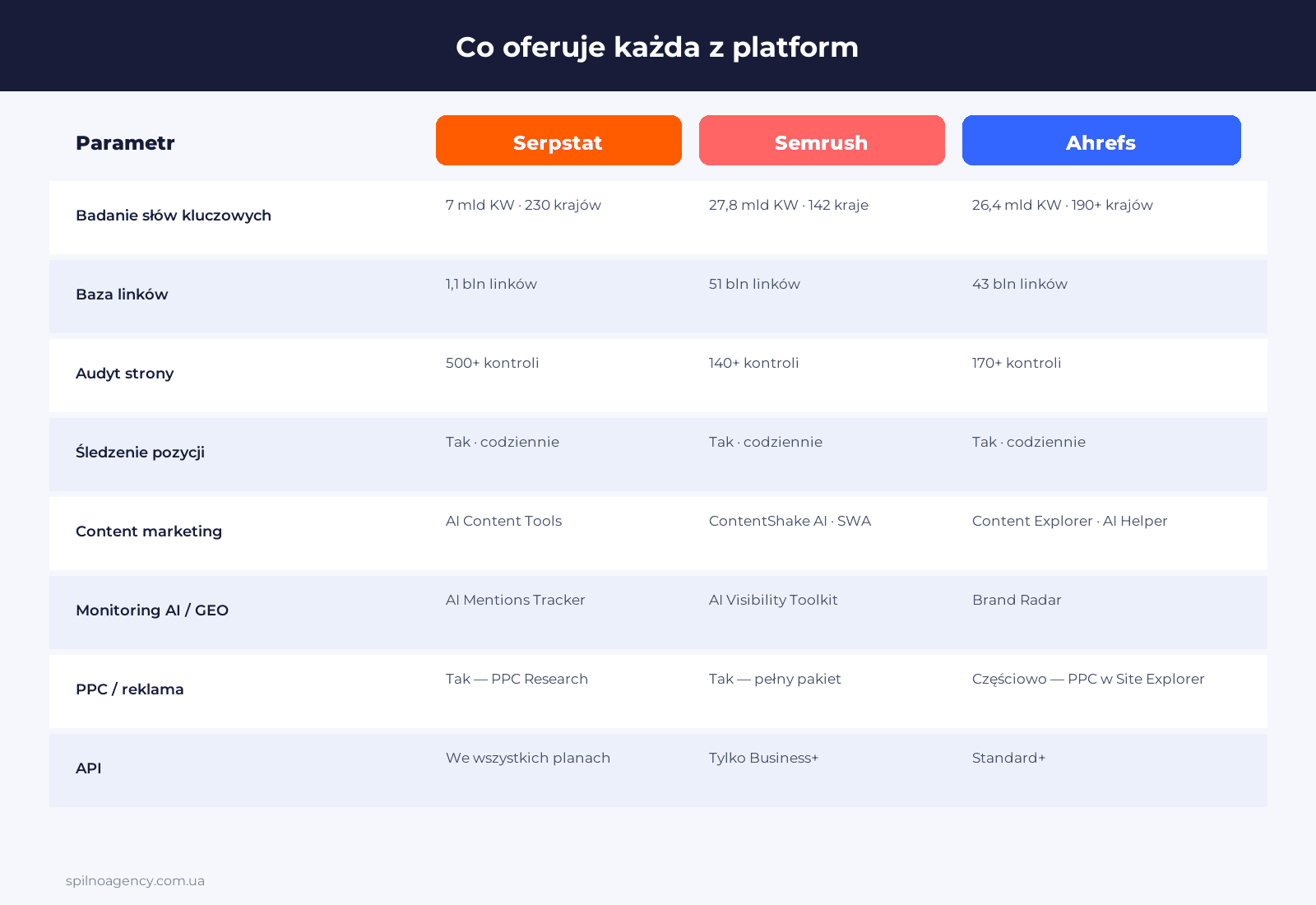The height and width of the screenshot is (905, 1316).
Task: Click the 'AI Visibility Toolkit' cell
Action: tap(773, 600)
